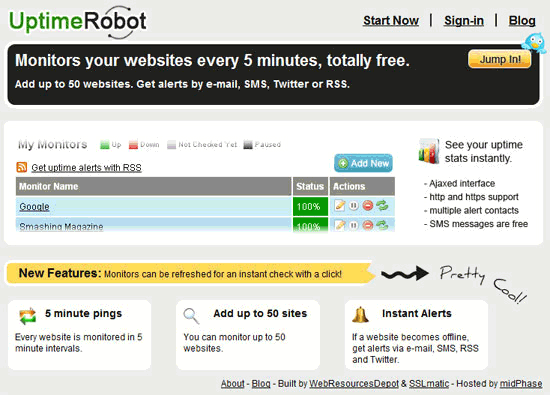
Task: Click the Add New monitor button
Action: tap(363, 163)
